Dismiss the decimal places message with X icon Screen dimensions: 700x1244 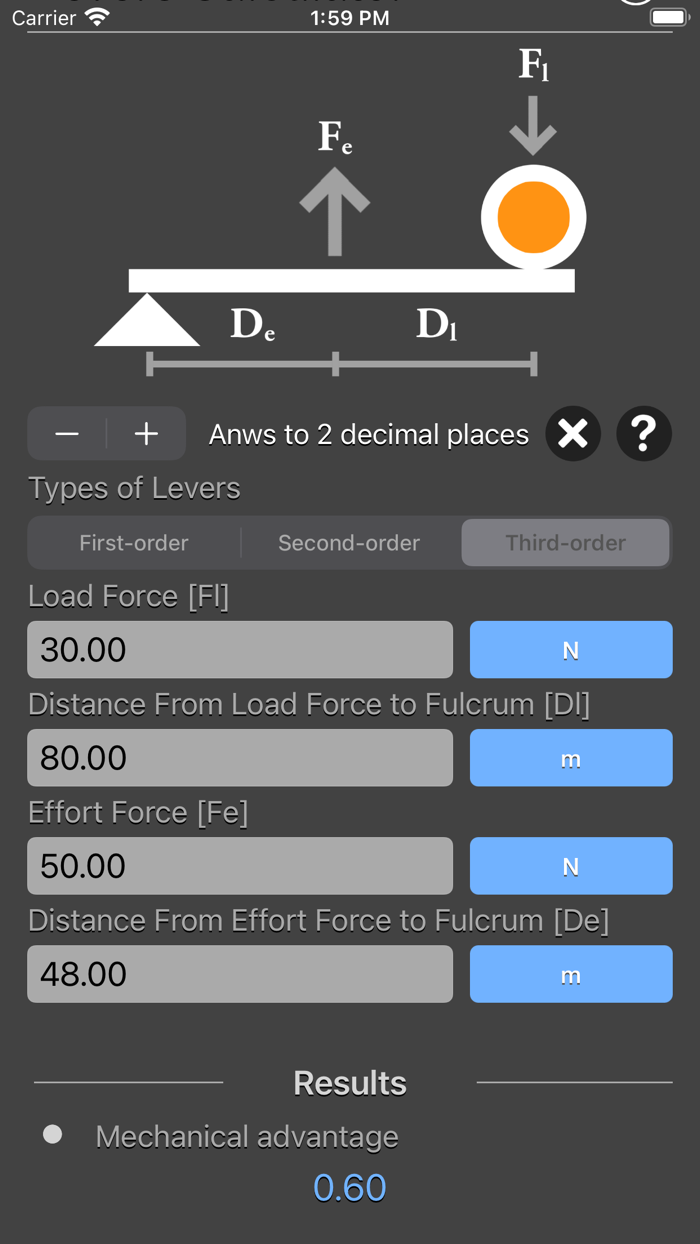click(572, 434)
